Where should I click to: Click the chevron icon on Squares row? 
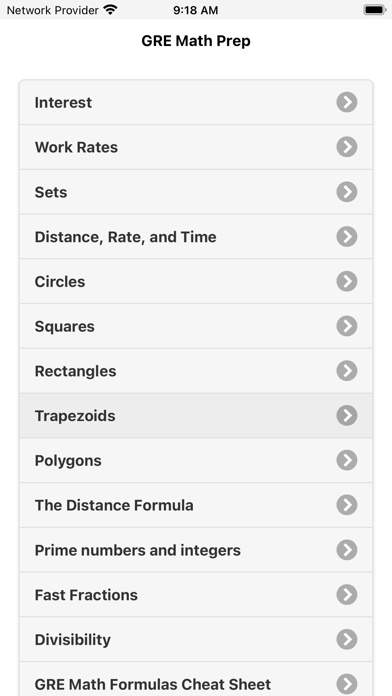[x=347, y=326]
